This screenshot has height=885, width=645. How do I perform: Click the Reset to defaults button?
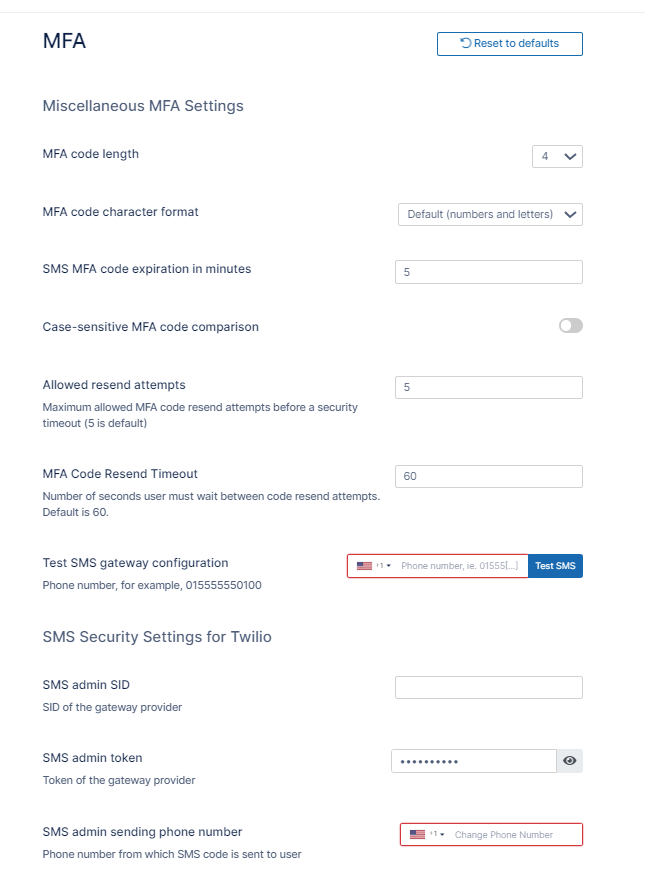510,44
